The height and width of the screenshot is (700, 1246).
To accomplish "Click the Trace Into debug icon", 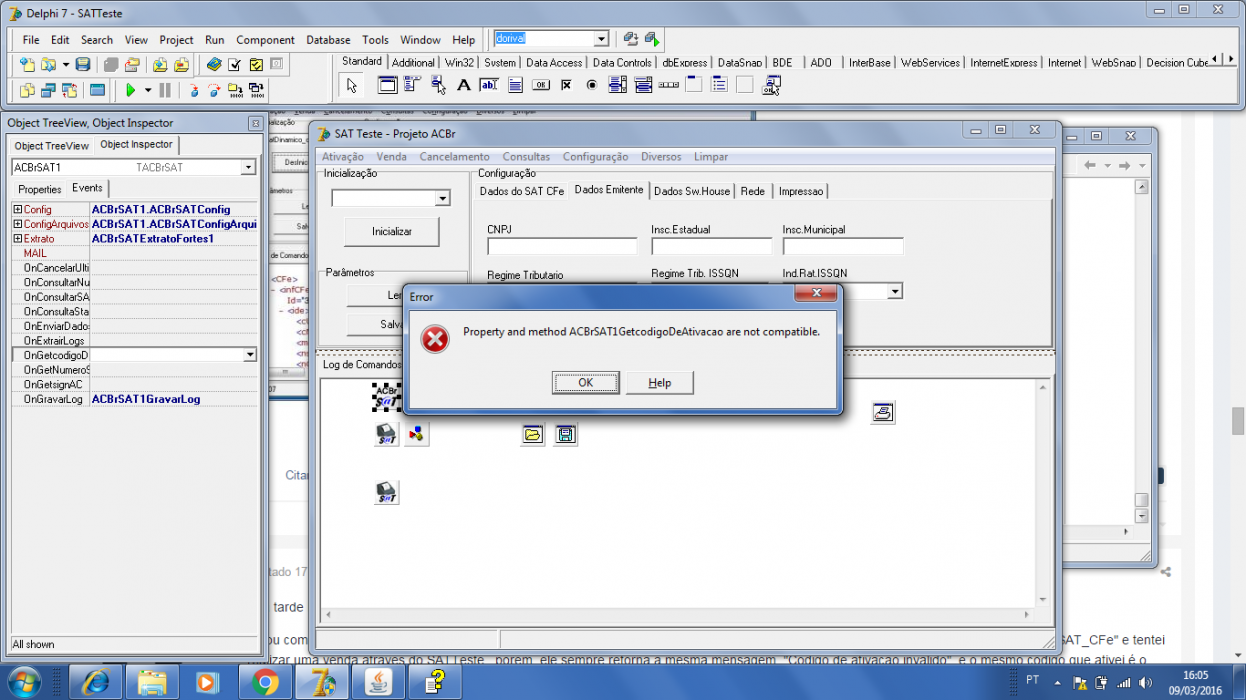I will click(194, 90).
